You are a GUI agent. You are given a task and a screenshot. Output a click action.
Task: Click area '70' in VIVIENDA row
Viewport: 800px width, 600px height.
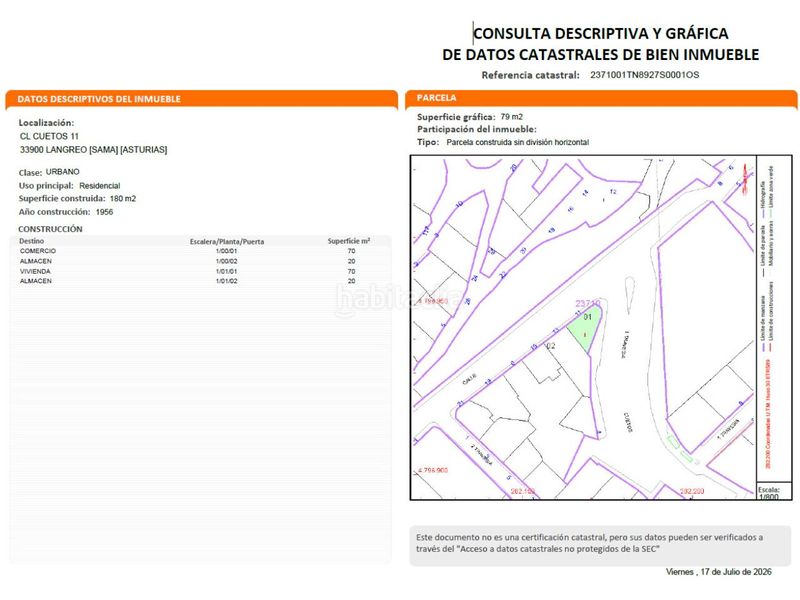pos(352,271)
